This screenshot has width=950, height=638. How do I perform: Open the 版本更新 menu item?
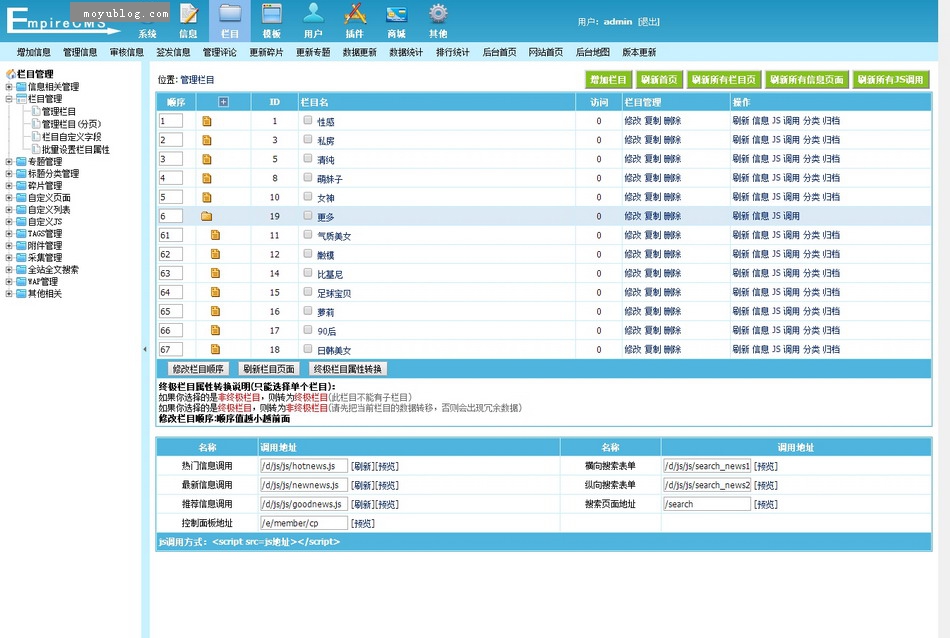[x=639, y=52]
